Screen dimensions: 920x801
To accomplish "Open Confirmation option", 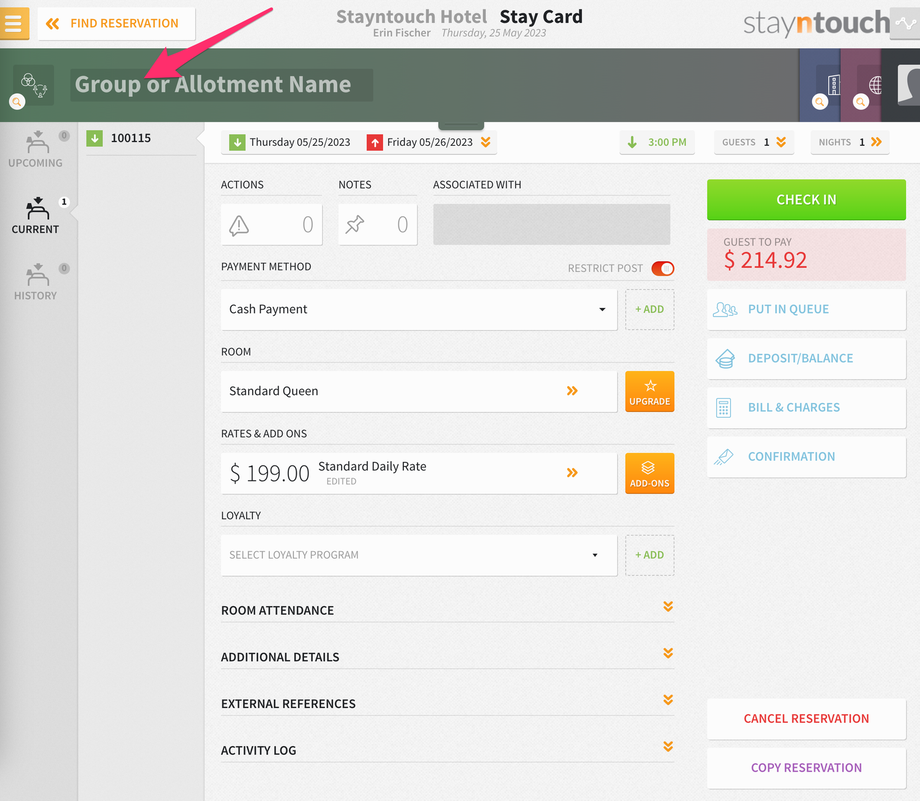I will click(x=806, y=457).
